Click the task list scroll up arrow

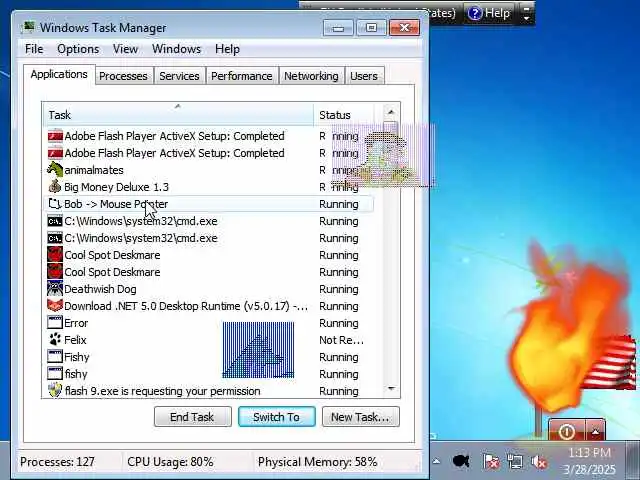coord(391,112)
